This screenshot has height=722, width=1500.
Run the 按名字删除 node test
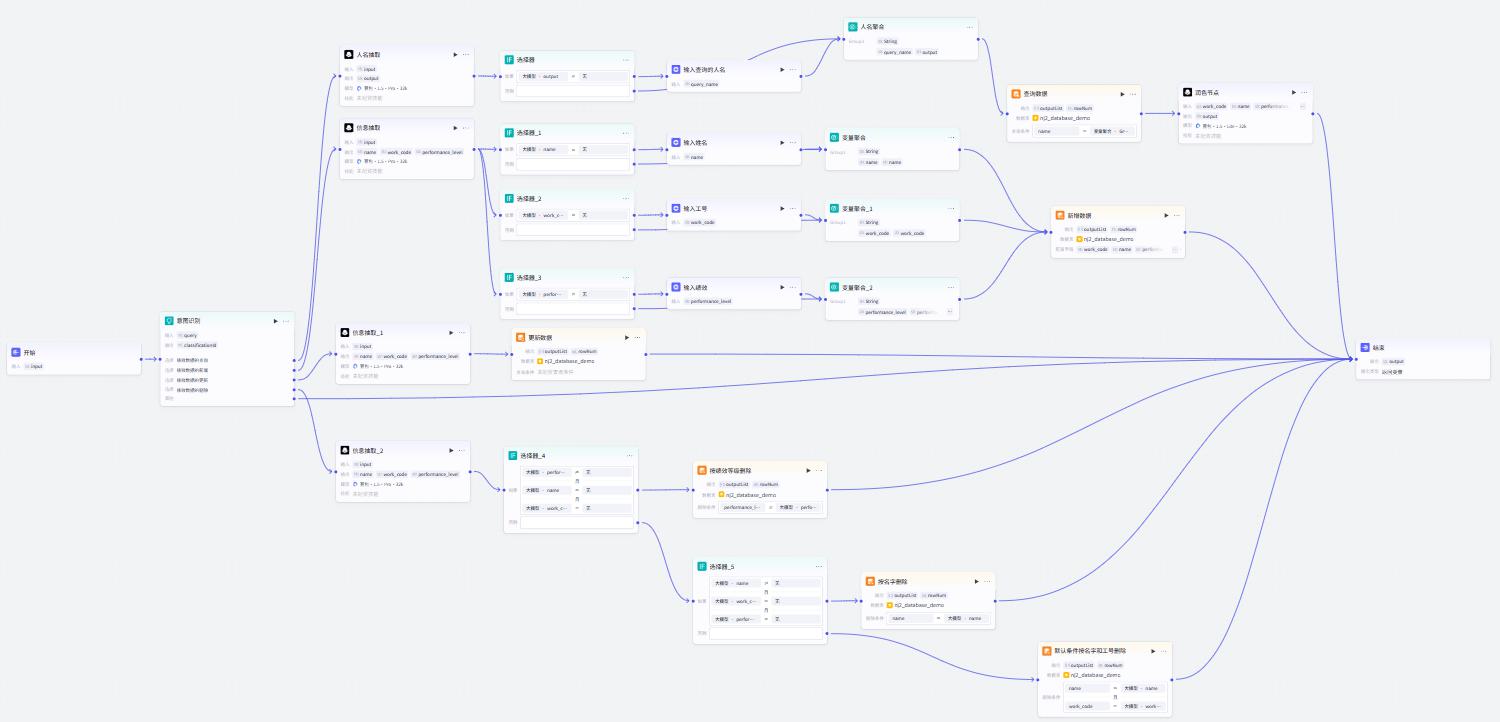pyautogui.click(x=975, y=581)
